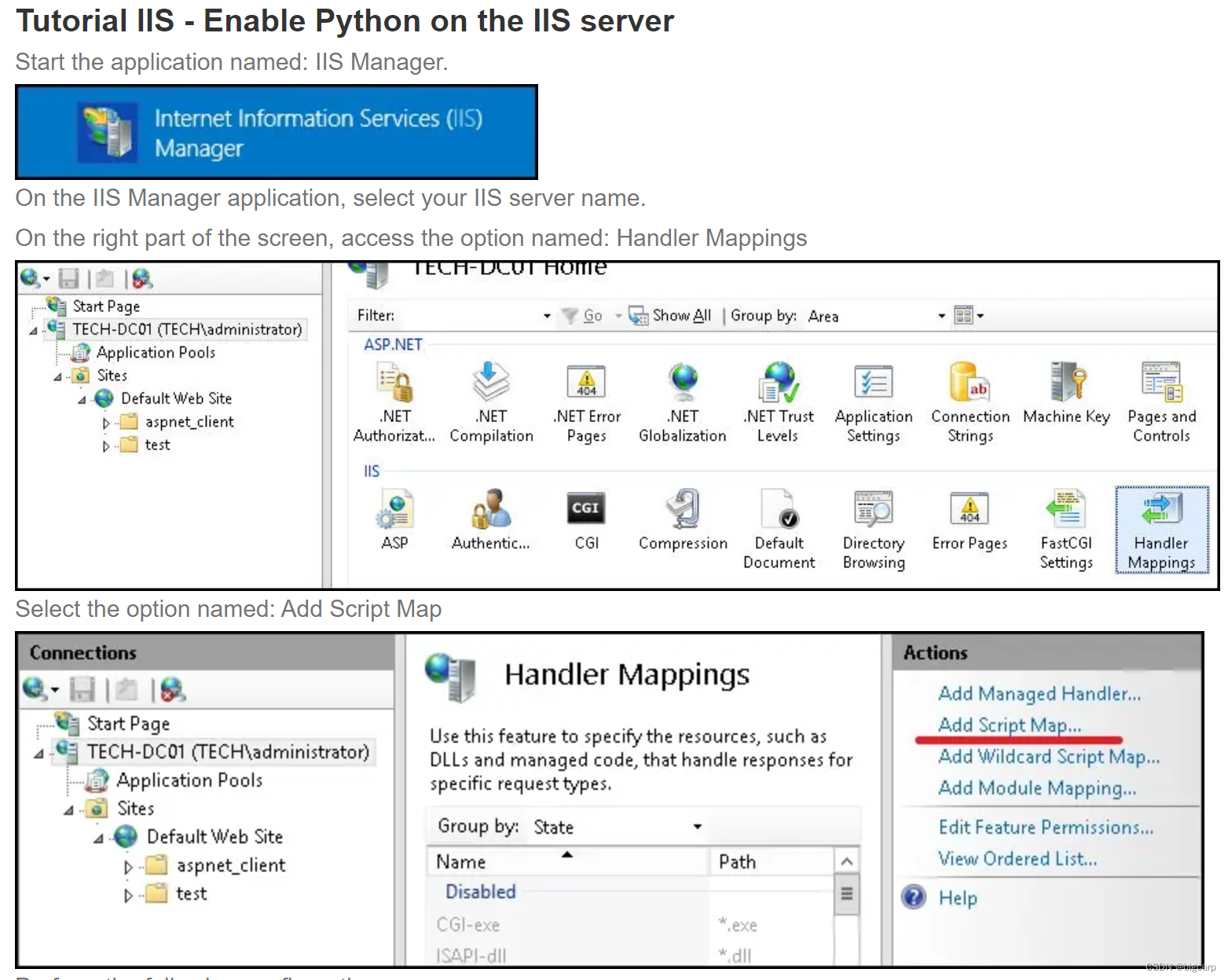The image size is (1228, 980).
Task: Open the view mode dropdown icon
Action: click(968, 315)
